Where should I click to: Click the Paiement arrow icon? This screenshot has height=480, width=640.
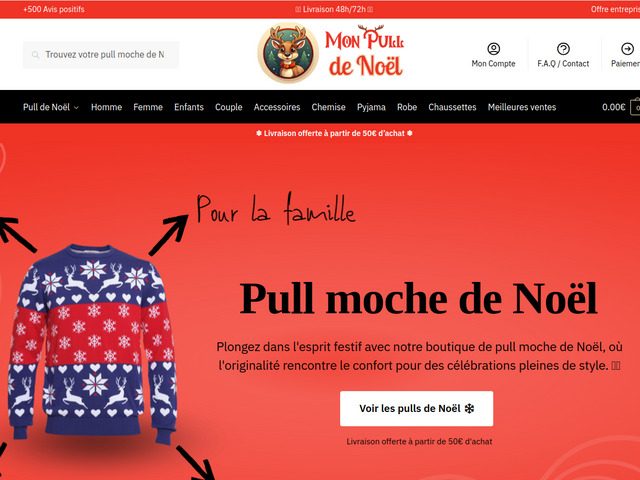[627, 49]
